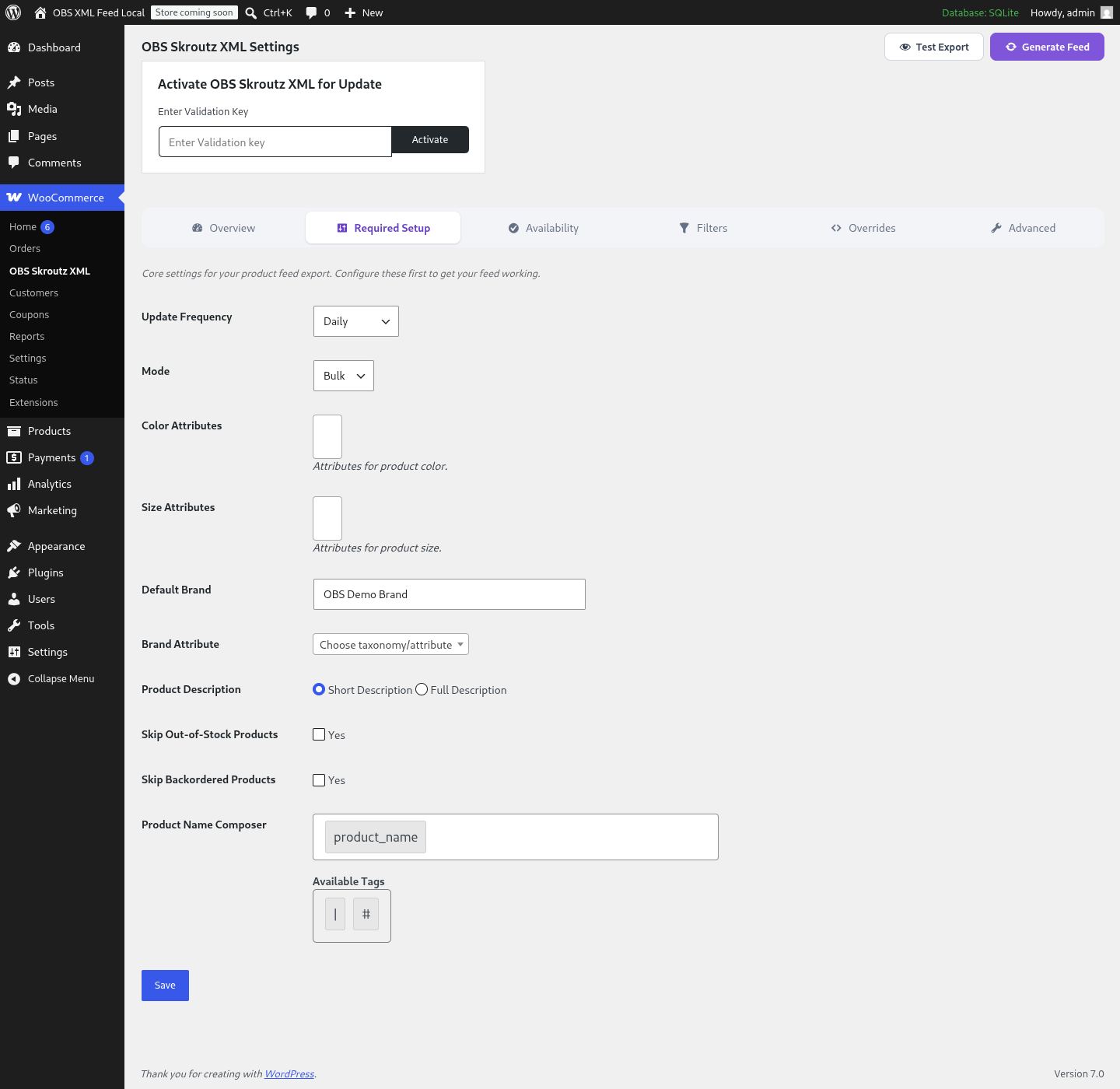Screen dimensions: 1120x1089
Task: Click the Posts pin icon
Action: point(14,82)
